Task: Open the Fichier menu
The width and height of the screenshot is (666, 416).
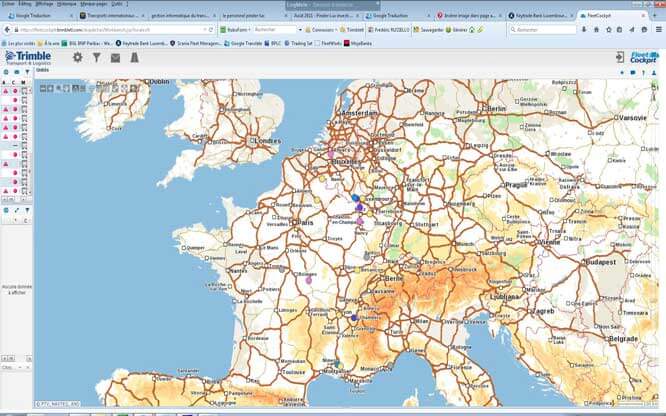Action: [x=8, y=4]
